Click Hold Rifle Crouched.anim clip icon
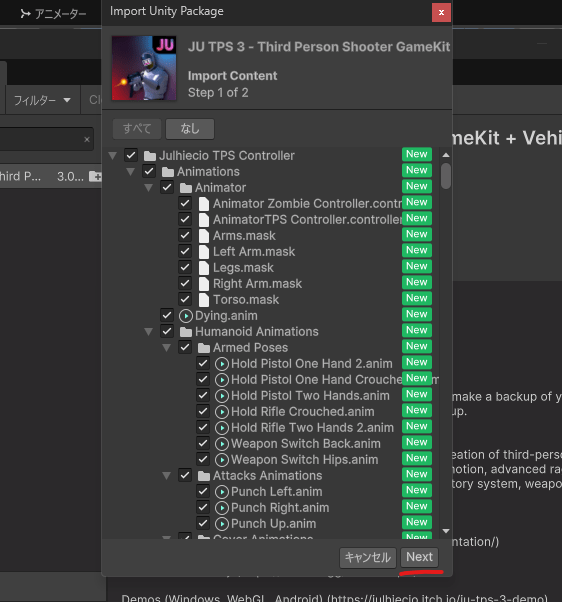 tap(222, 412)
